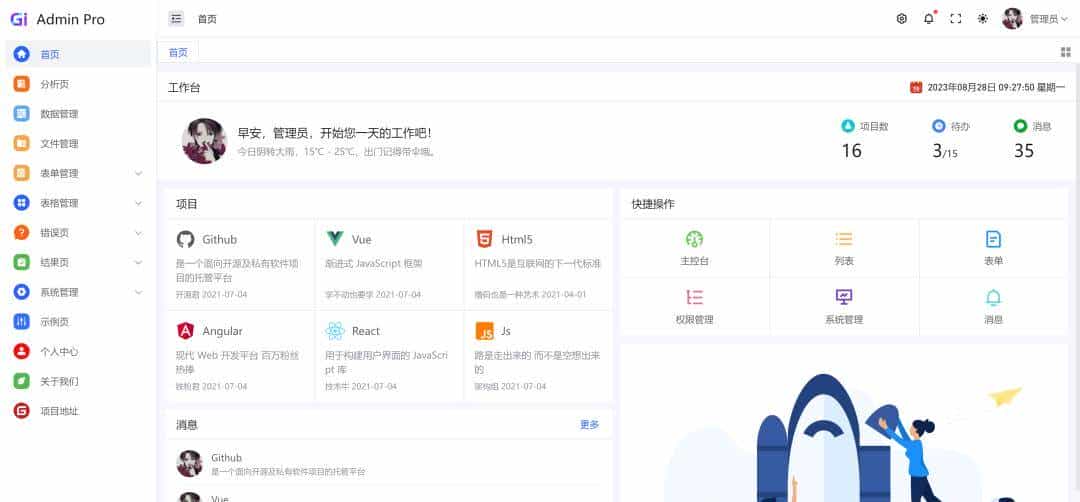Click the 16 项目数 value
This screenshot has height=502, width=1080.
point(851,151)
